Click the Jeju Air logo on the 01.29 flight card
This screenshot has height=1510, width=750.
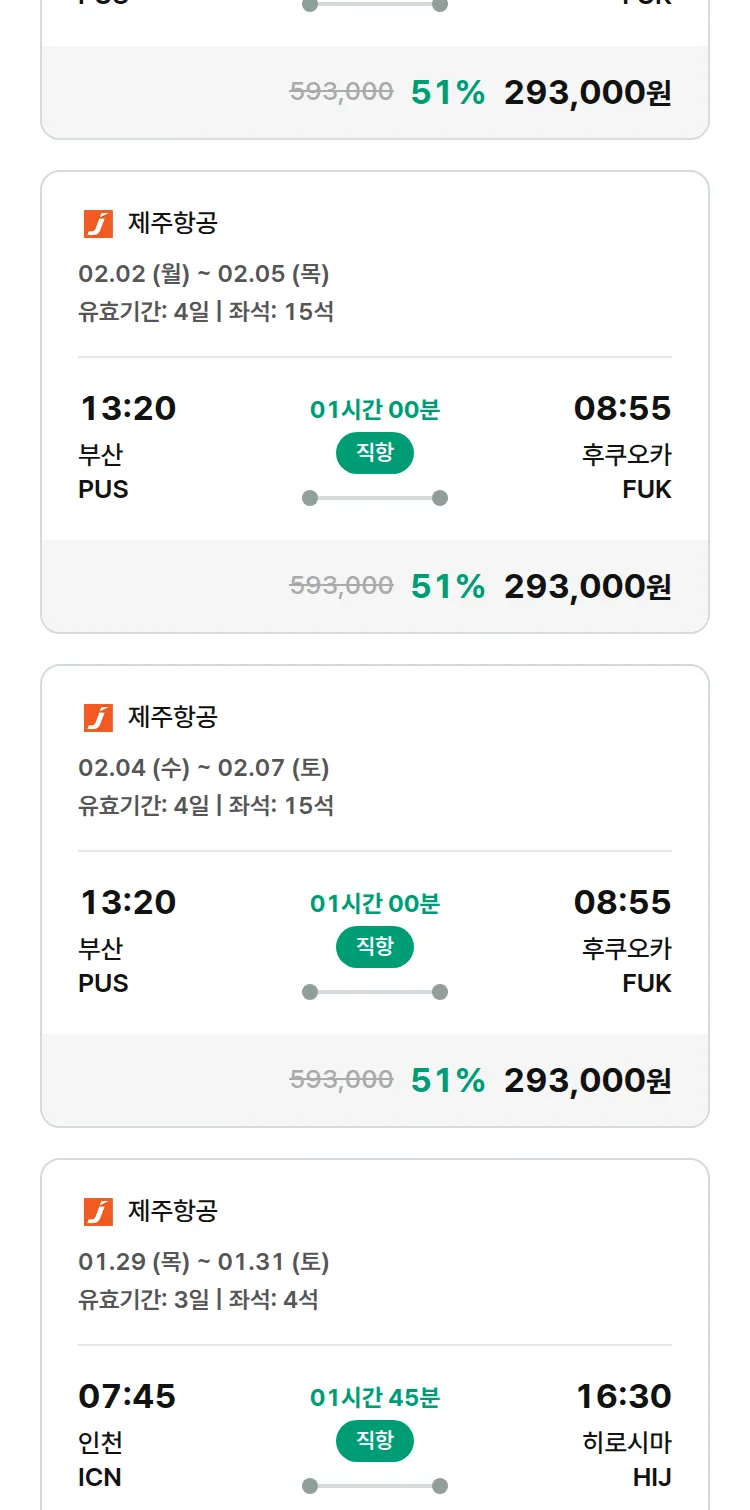pos(98,1212)
